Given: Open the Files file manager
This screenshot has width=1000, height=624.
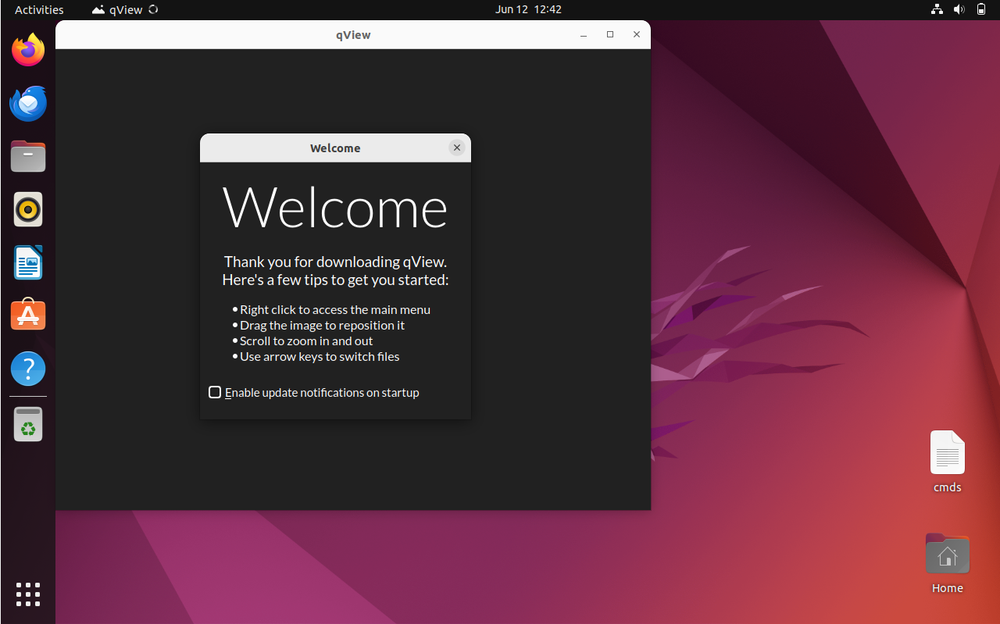Looking at the screenshot, I should point(27,156).
